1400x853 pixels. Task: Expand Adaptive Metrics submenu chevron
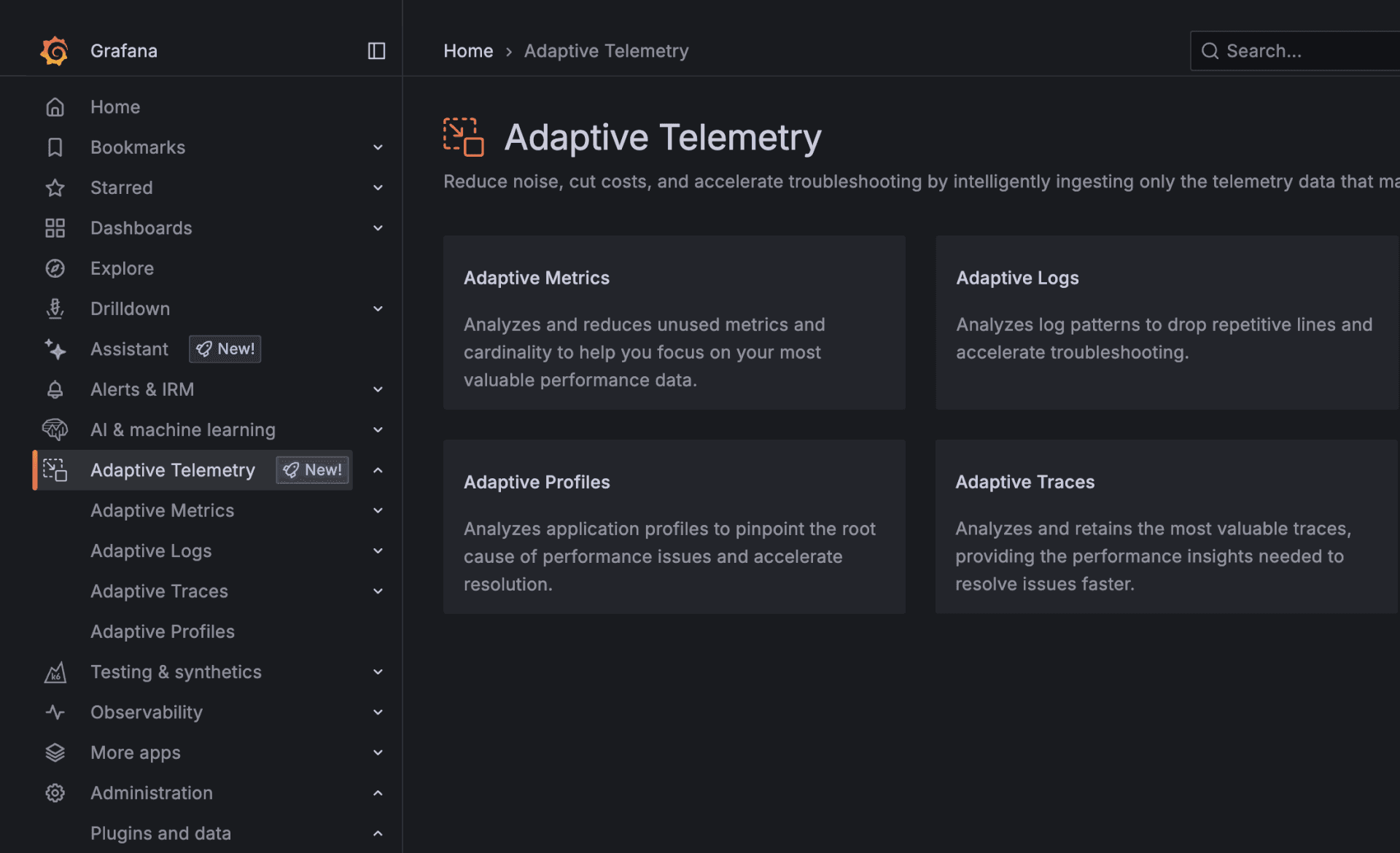pyautogui.click(x=378, y=510)
